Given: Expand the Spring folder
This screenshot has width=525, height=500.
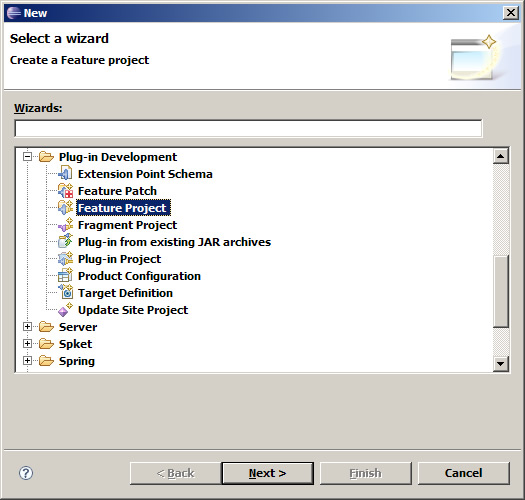Looking at the screenshot, I should [x=27, y=360].
